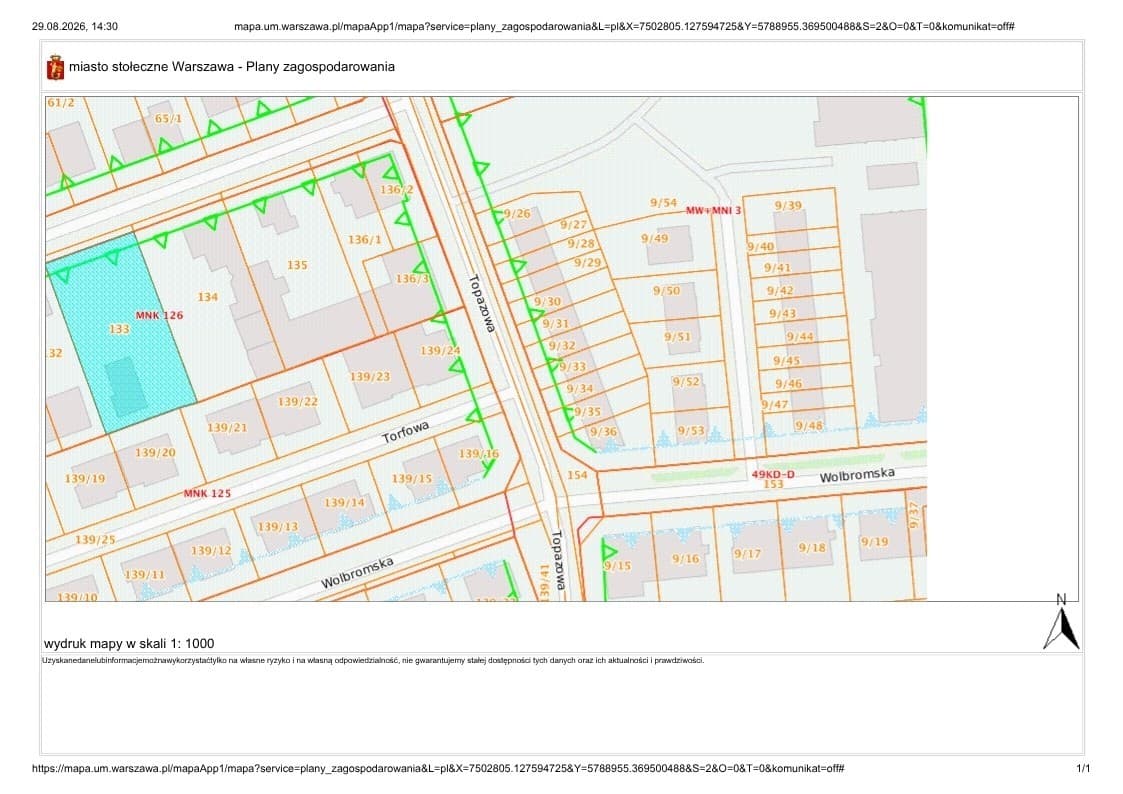The image size is (1123, 794).
Task: Click the north arrow compass icon
Action: pos(1061,621)
